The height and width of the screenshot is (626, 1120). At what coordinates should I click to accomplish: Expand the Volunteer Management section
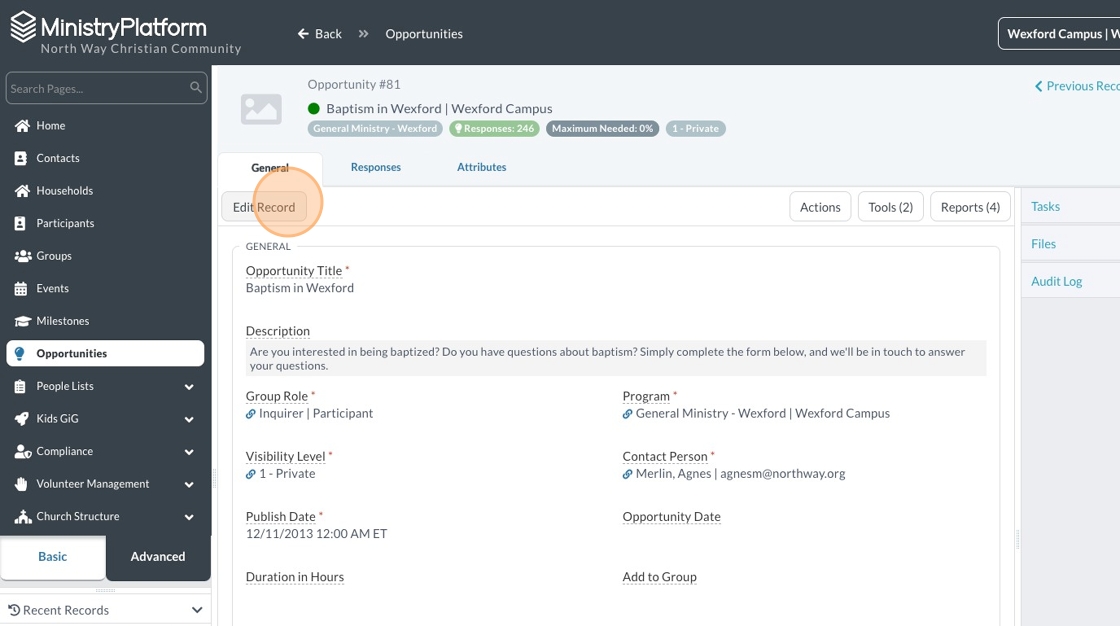pyautogui.click(x=189, y=485)
